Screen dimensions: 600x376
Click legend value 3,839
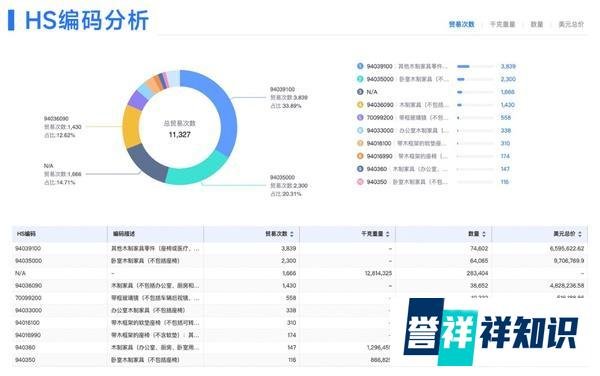508,66
